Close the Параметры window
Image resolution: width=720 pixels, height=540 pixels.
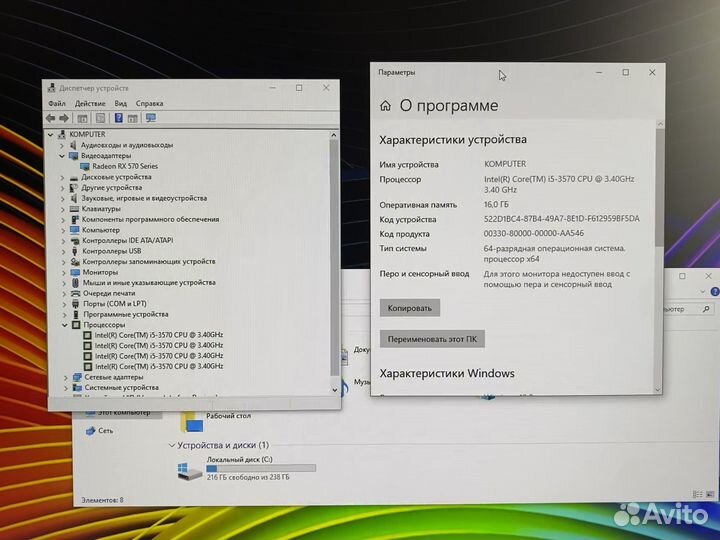click(x=652, y=73)
